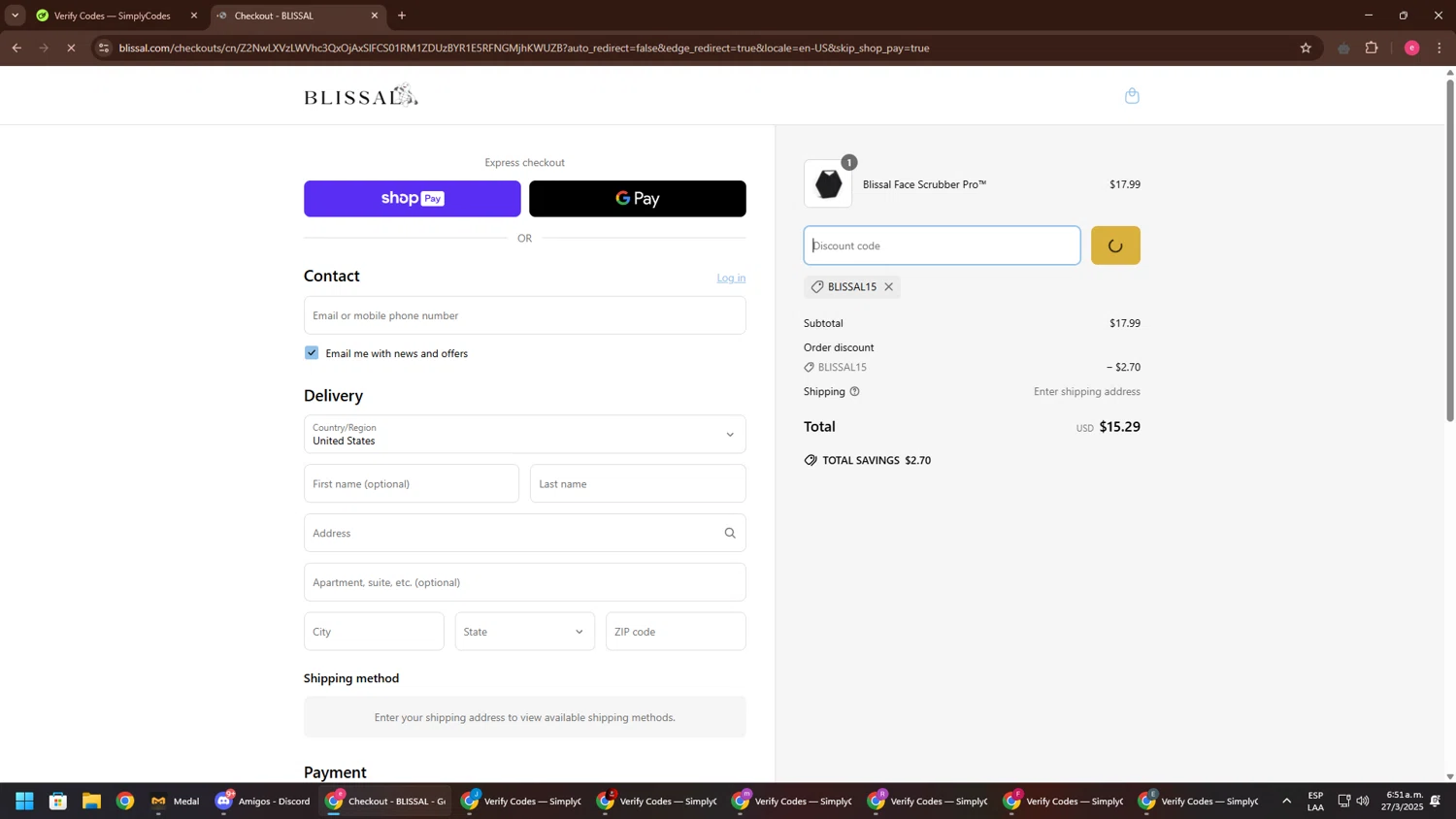Open the tab search dropdown arrow
This screenshot has height=819, width=1456.
click(15, 16)
